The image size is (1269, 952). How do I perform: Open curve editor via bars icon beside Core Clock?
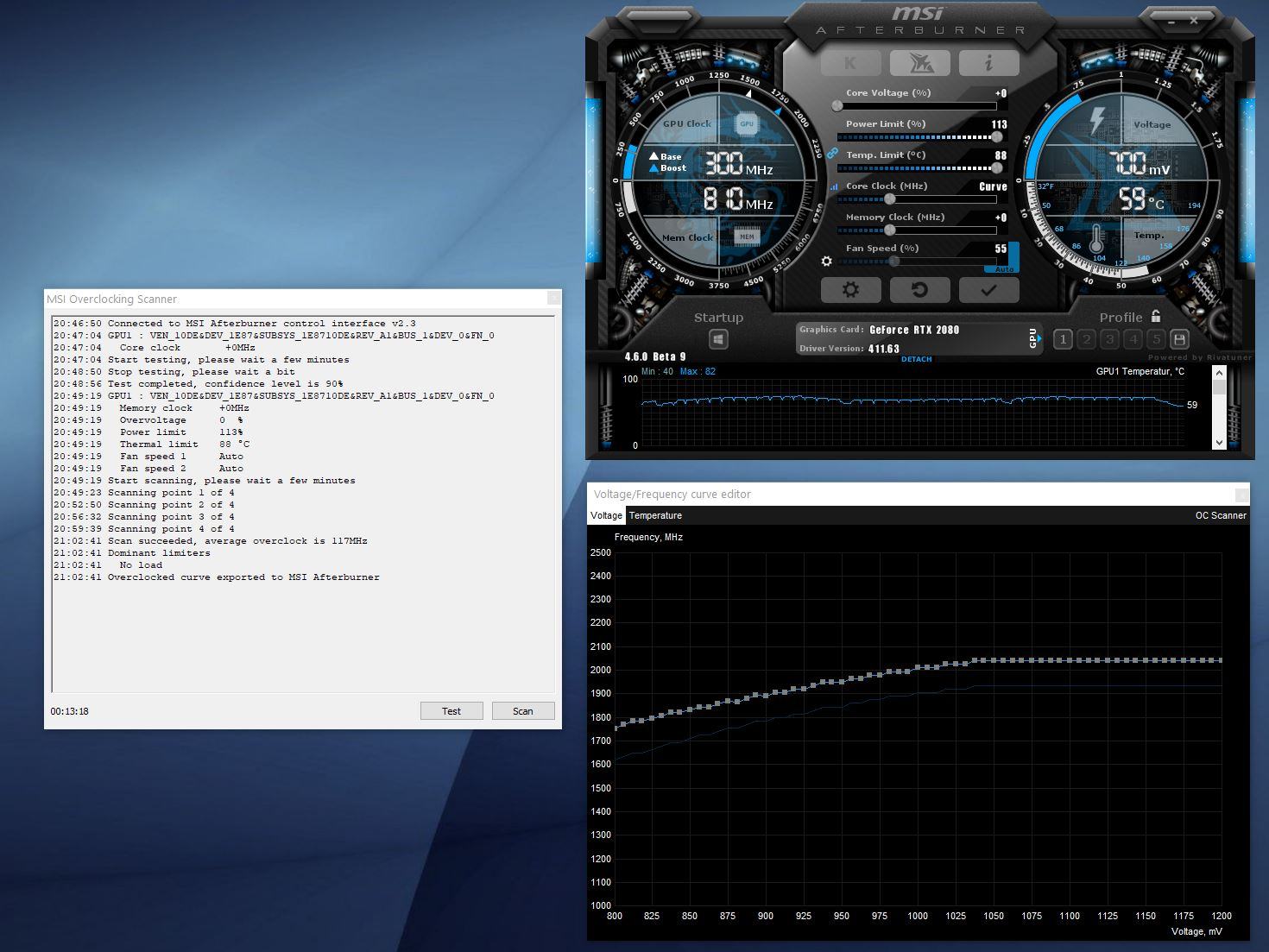click(834, 186)
